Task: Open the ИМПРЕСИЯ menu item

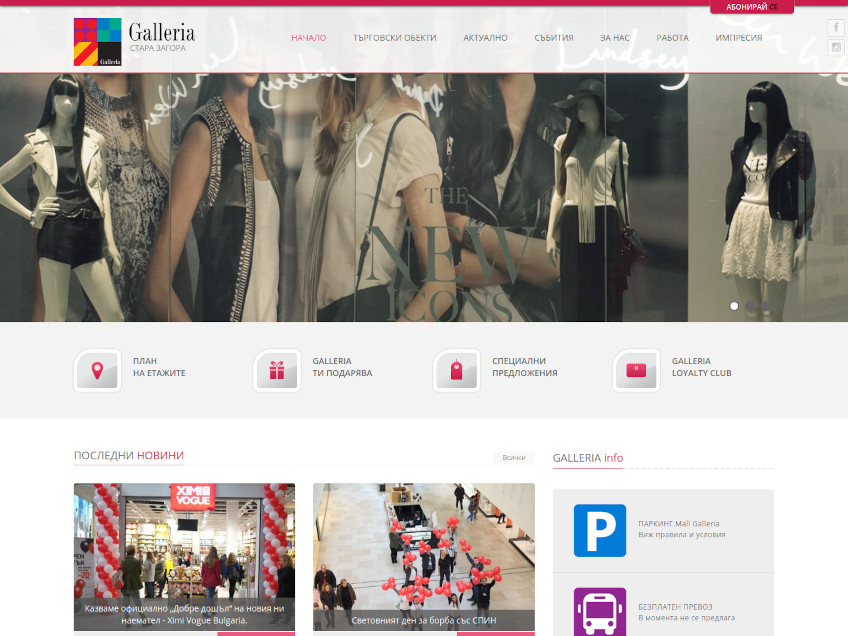Action: pyautogui.click(x=739, y=38)
